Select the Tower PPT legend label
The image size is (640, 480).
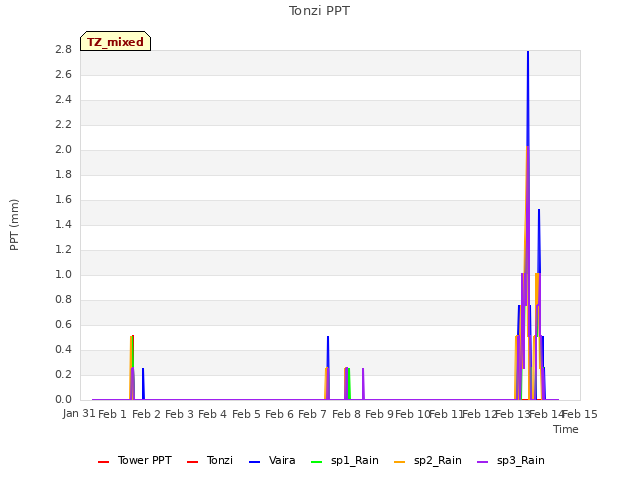click(x=144, y=460)
